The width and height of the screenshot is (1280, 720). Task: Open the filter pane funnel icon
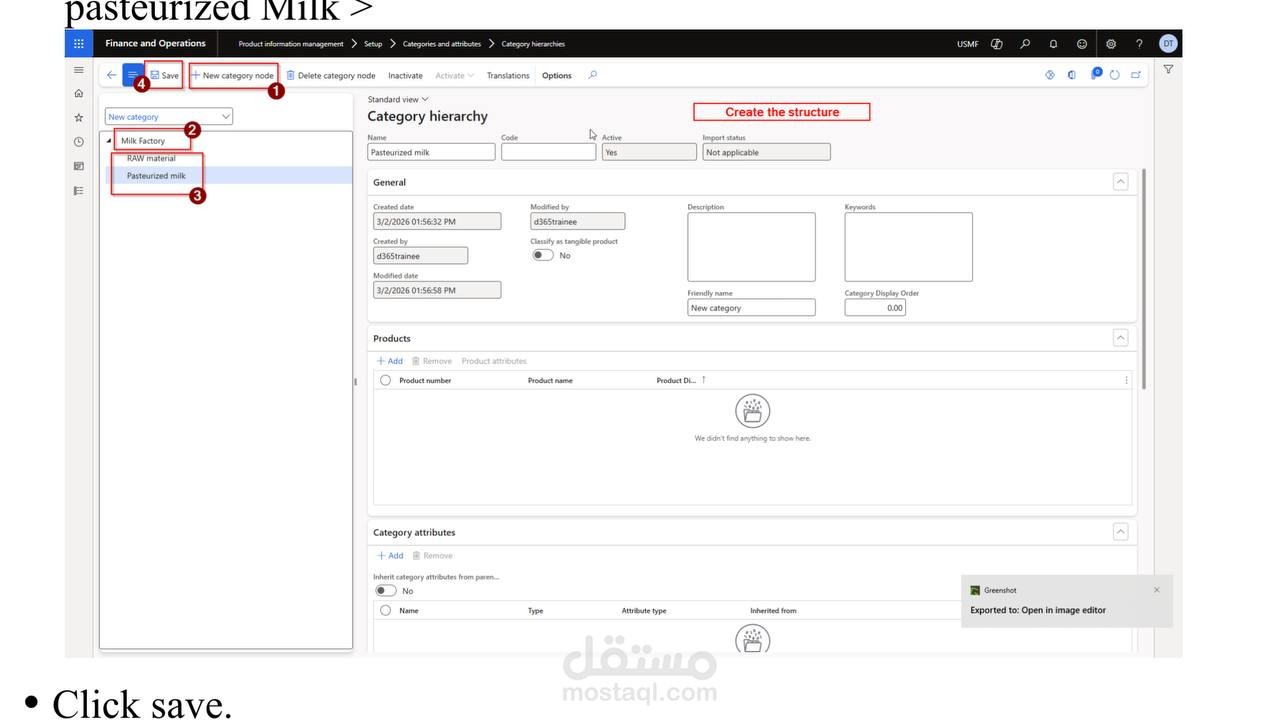(x=1168, y=70)
